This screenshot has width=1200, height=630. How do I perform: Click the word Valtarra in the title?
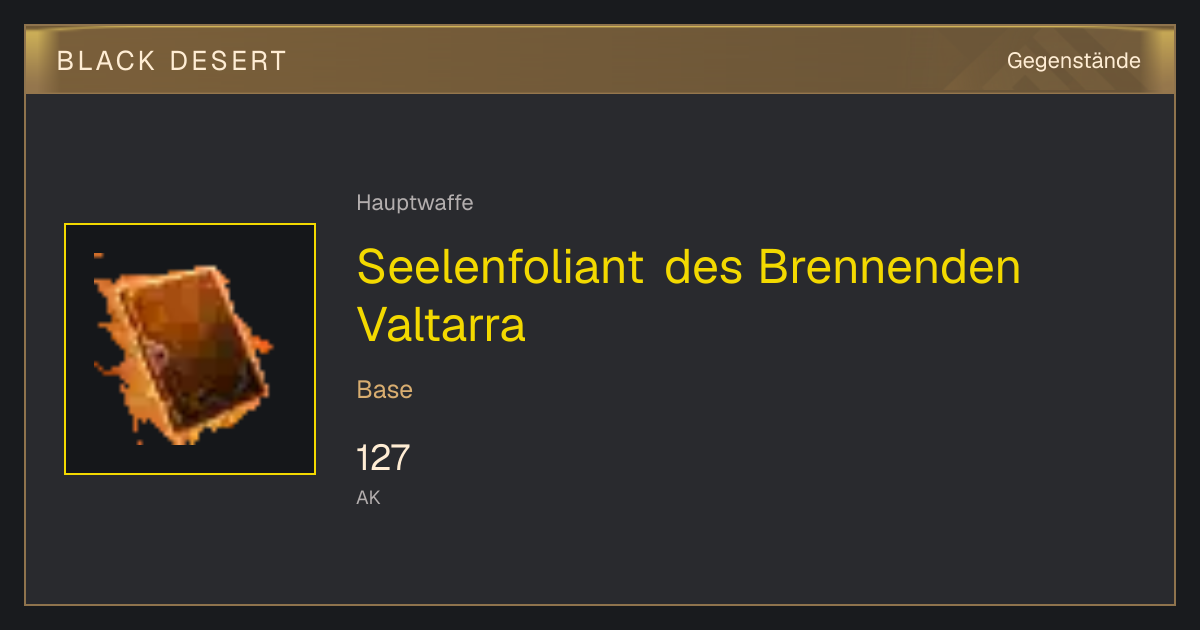click(x=441, y=324)
